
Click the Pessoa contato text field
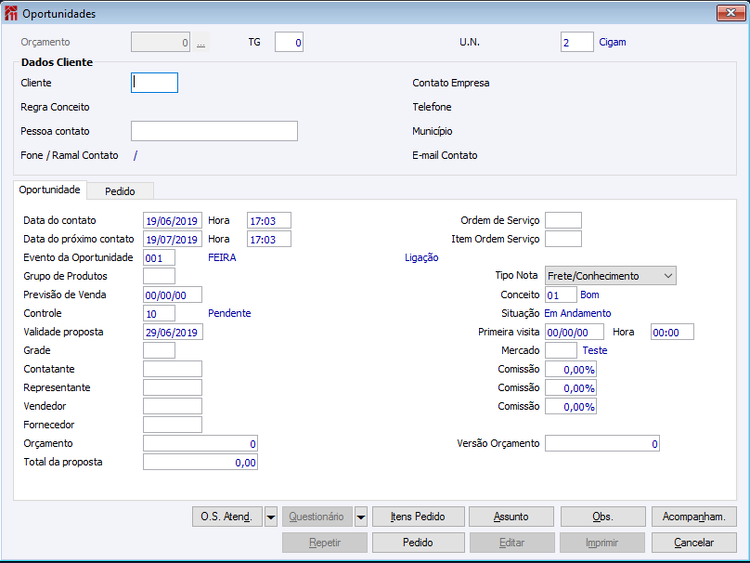coord(214,131)
